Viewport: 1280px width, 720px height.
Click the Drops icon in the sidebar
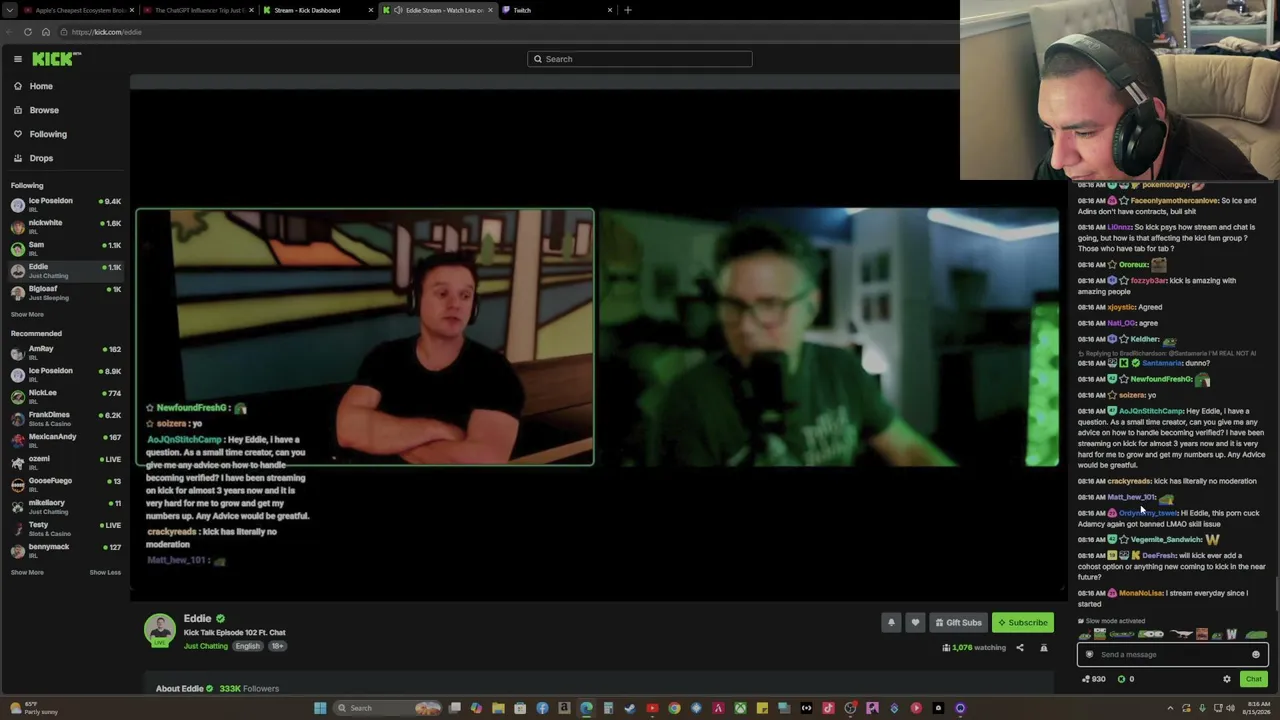(18, 158)
